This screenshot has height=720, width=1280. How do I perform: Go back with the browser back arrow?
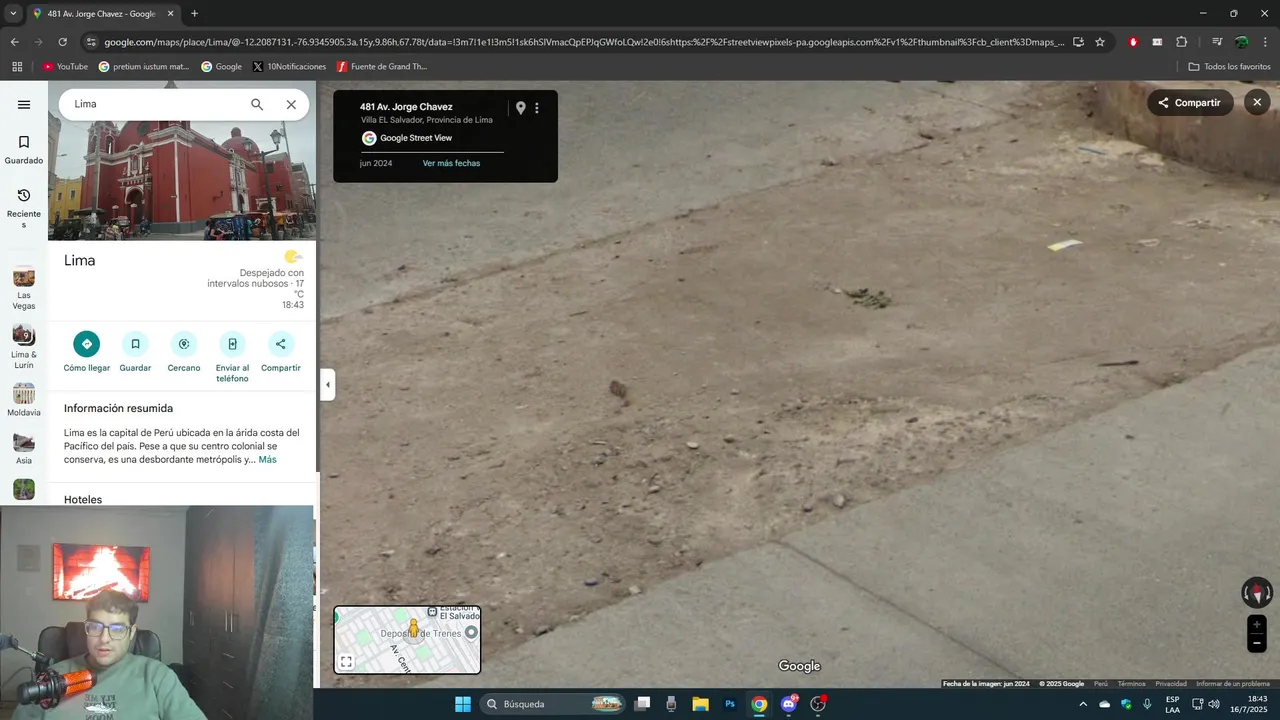coord(15,42)
